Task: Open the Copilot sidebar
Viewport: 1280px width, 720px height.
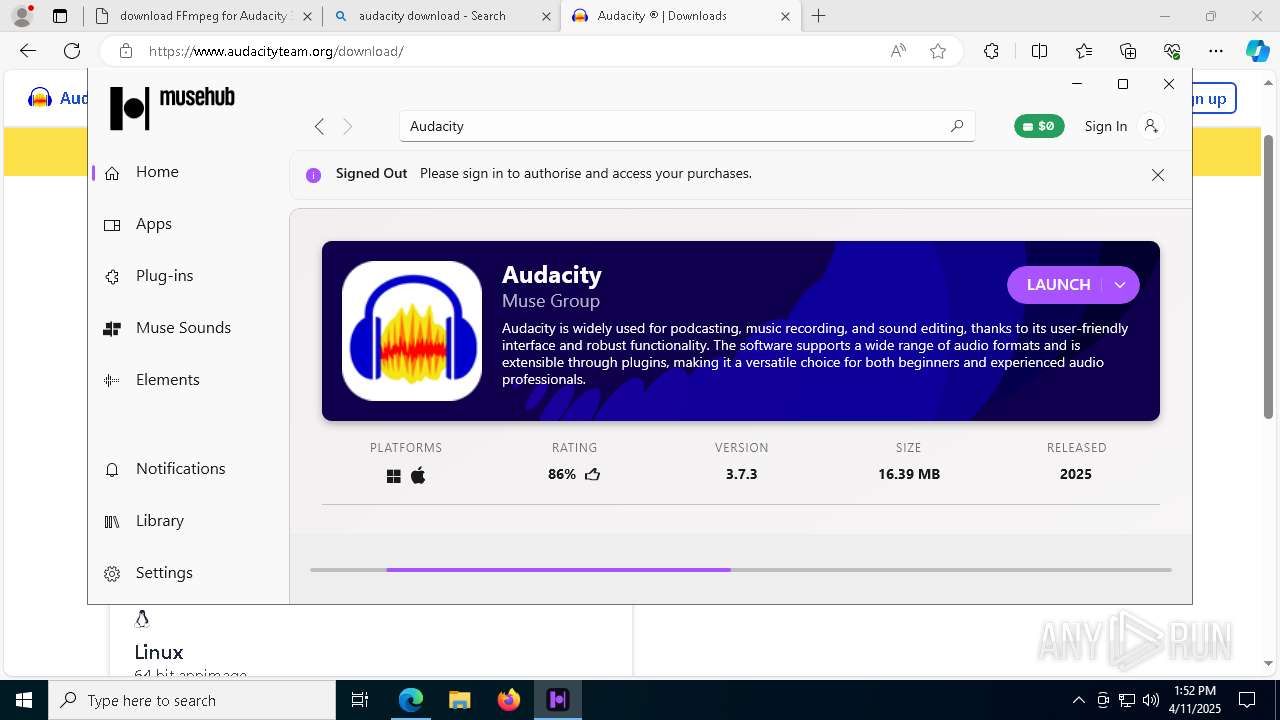Action: [x=1257, y=51]
